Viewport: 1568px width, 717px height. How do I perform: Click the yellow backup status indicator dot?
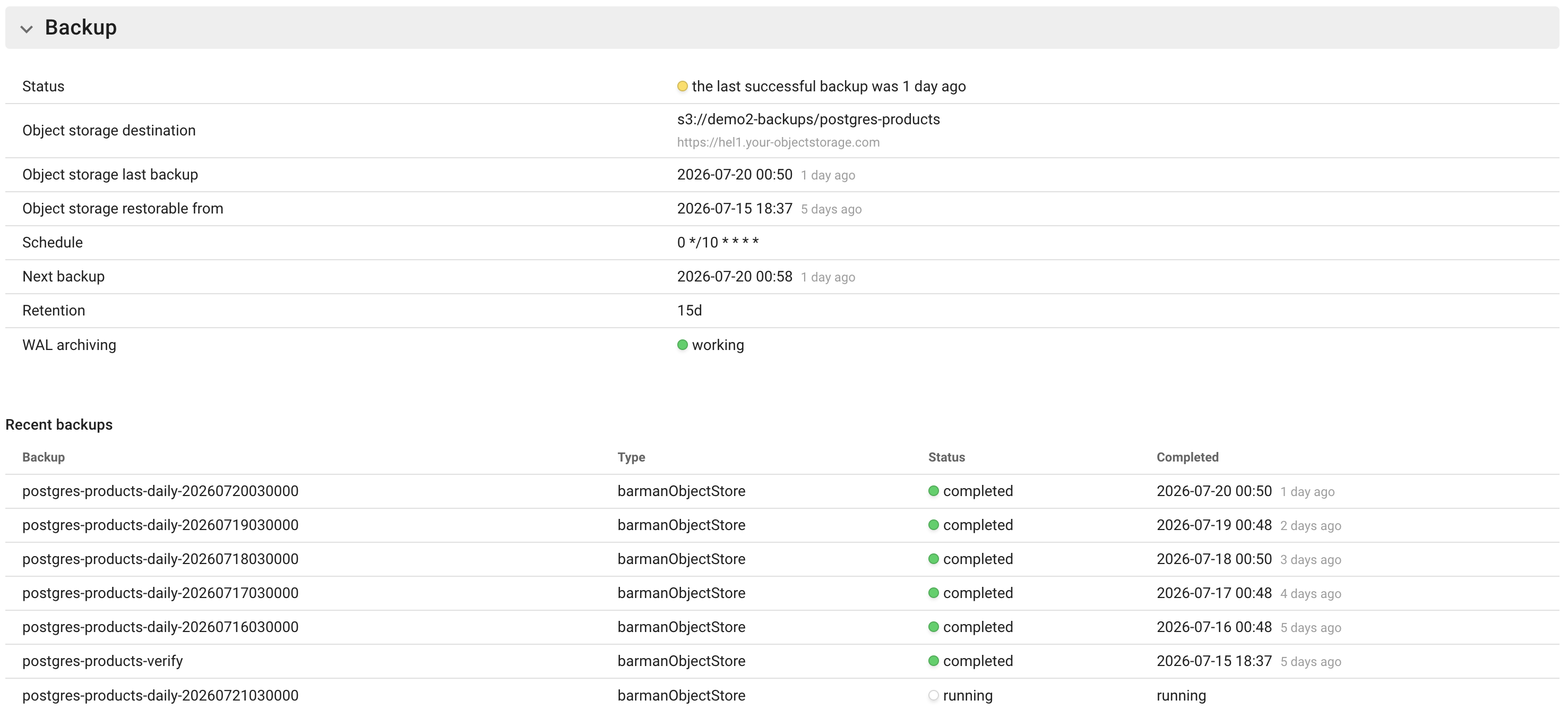click(682, 87)
